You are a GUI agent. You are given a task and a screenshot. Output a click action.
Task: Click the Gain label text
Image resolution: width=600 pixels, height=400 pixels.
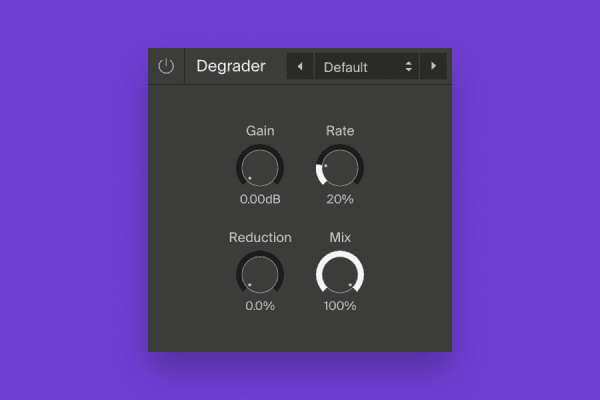click(260, 131)
